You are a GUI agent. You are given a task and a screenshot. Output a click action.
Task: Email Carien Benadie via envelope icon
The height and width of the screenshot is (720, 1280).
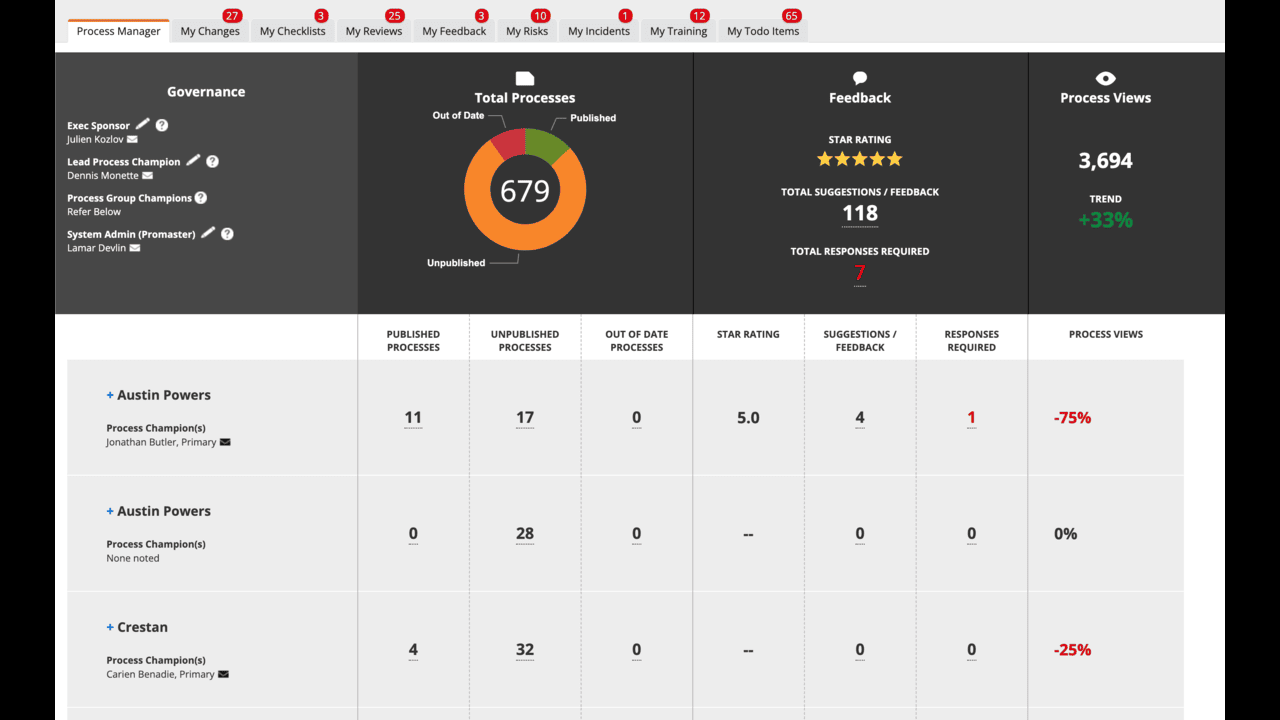(223, 674)
